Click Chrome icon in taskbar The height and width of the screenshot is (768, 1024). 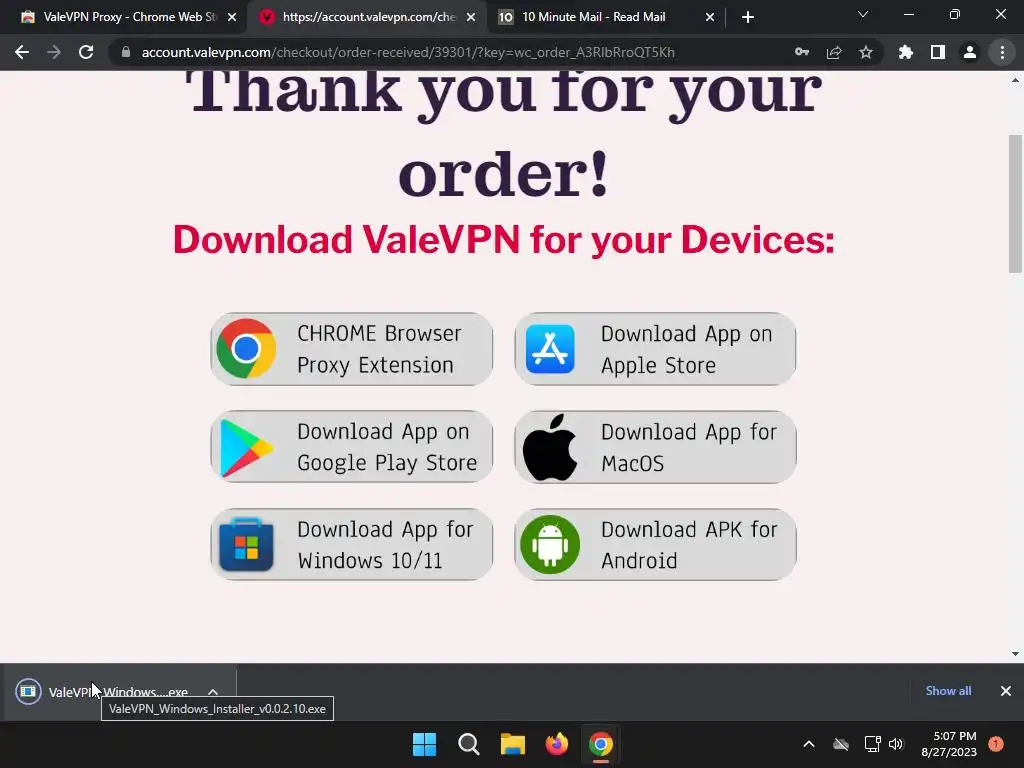pyautogui.click(x=600, y=744)
